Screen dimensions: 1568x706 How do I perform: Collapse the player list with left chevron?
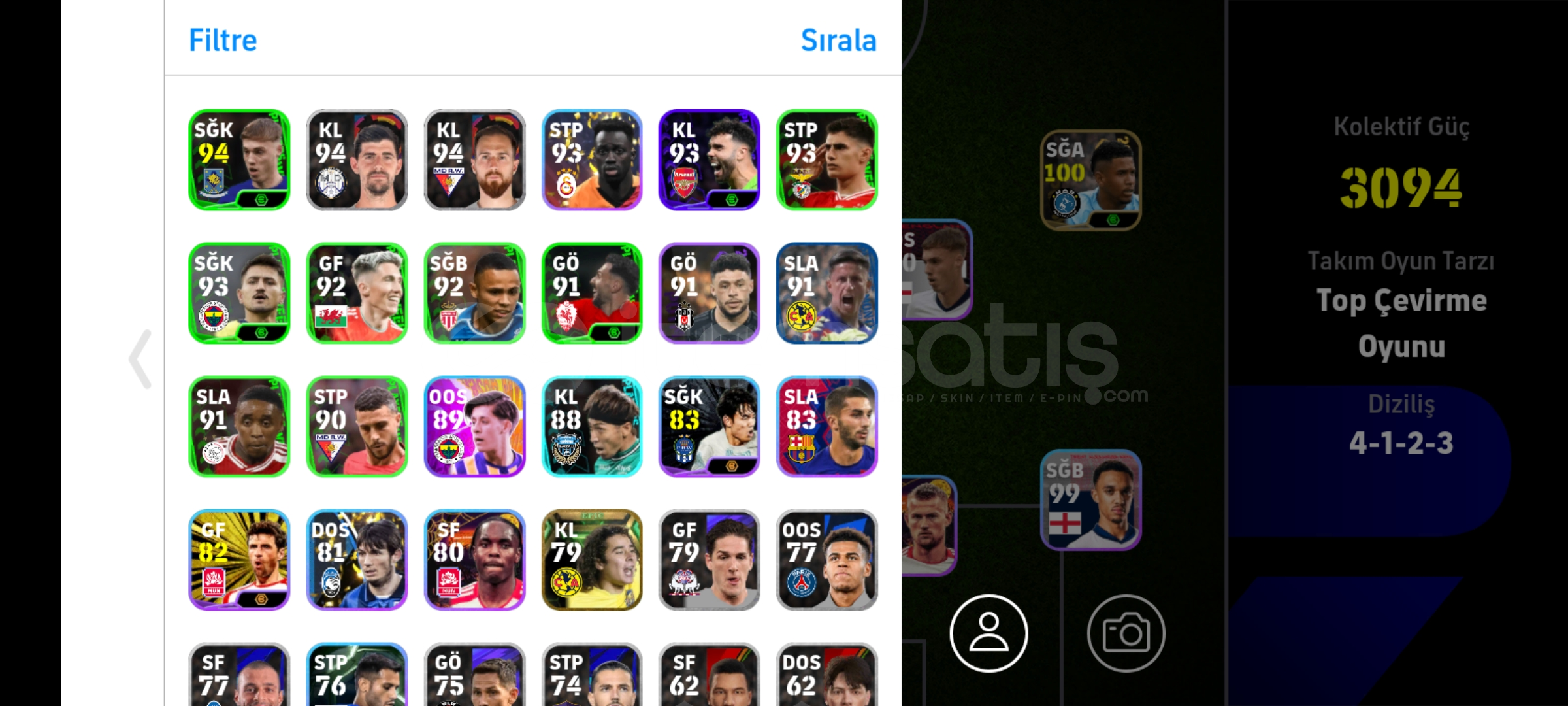(x=140, y=359)
